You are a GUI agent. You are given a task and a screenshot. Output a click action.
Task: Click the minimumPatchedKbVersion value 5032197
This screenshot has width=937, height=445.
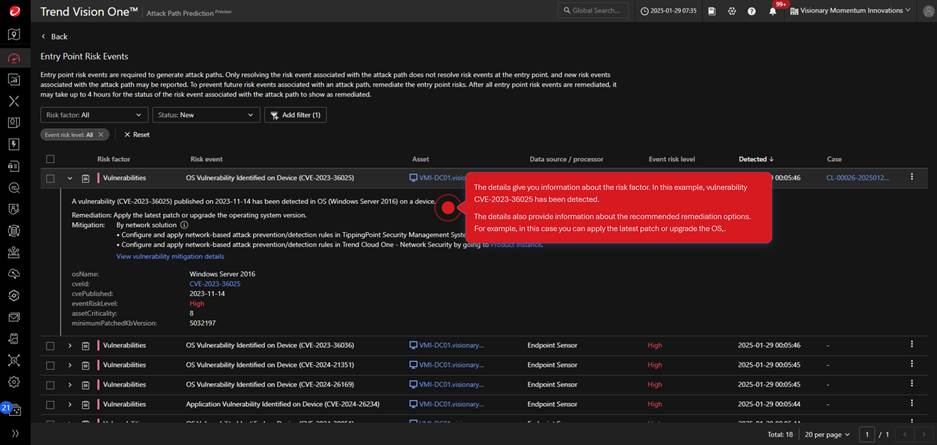pos(203,323)
